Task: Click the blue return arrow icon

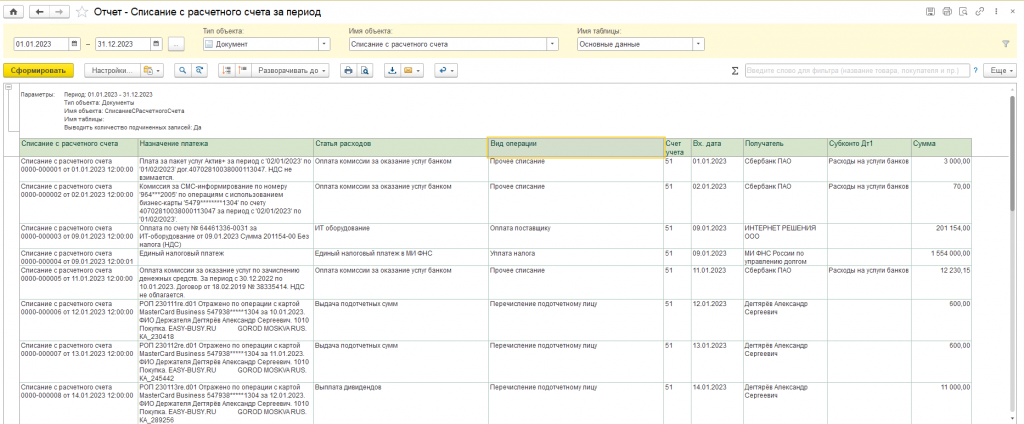Action: pyautogui.click(x=442, y=71)
